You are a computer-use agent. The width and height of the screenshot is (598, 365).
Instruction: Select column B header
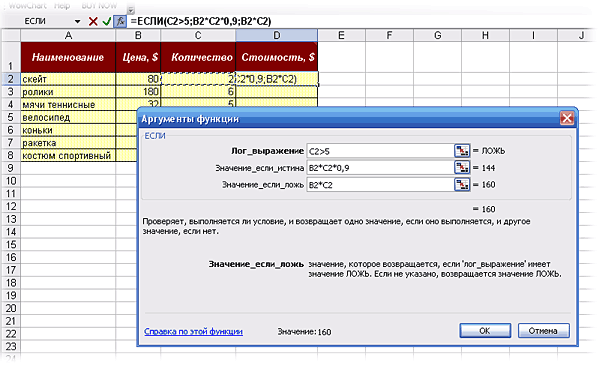coord(138,35)
